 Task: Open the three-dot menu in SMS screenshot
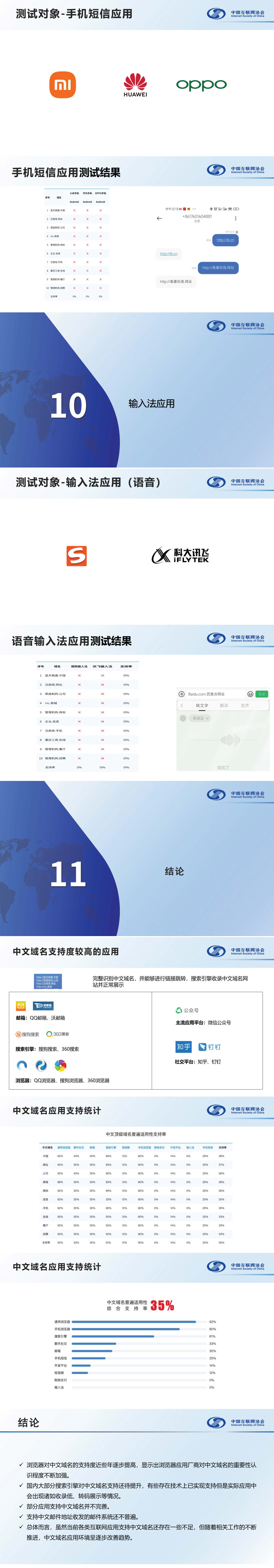pos(236,218)
